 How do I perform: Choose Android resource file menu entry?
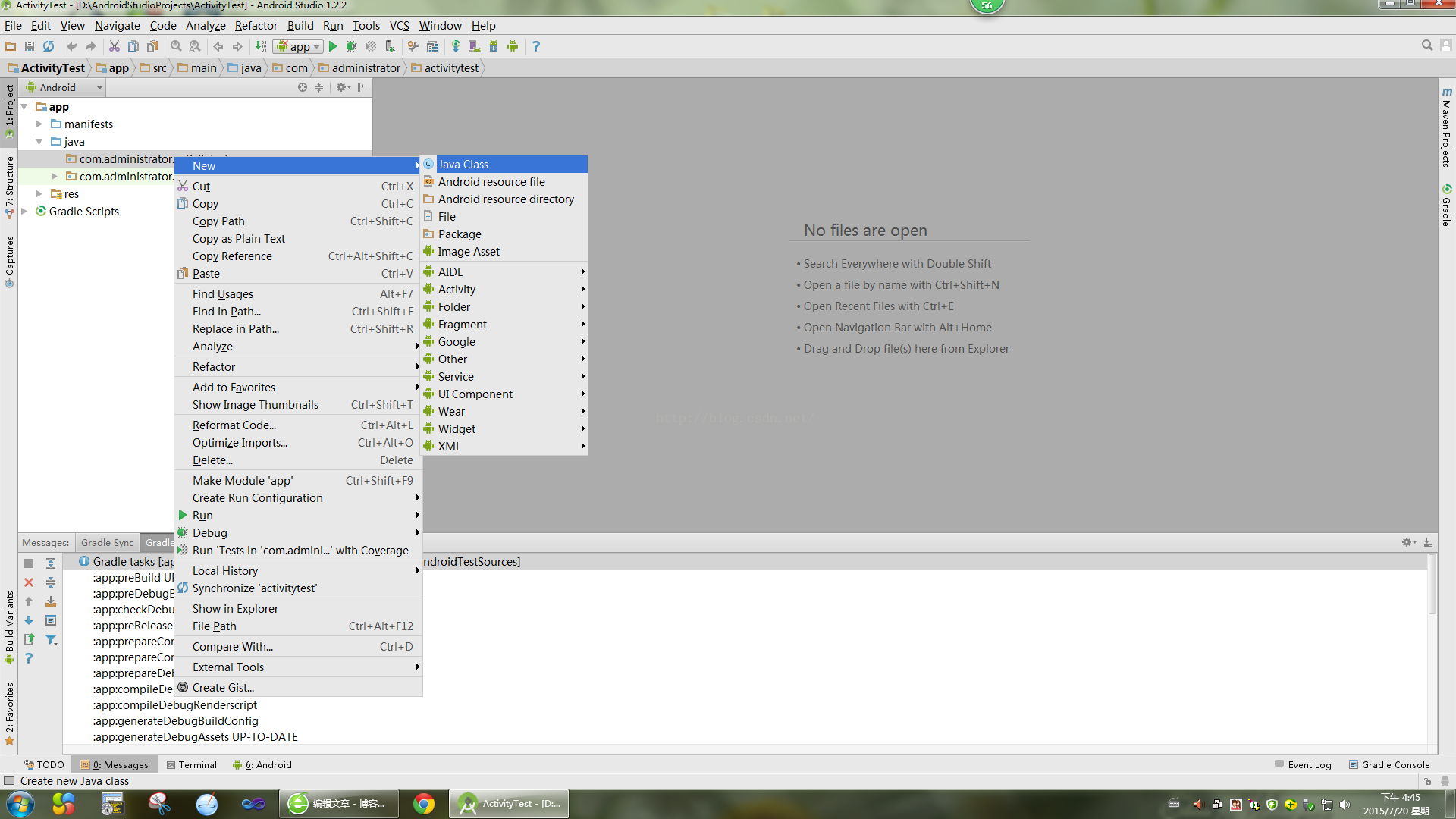(504, 182)
